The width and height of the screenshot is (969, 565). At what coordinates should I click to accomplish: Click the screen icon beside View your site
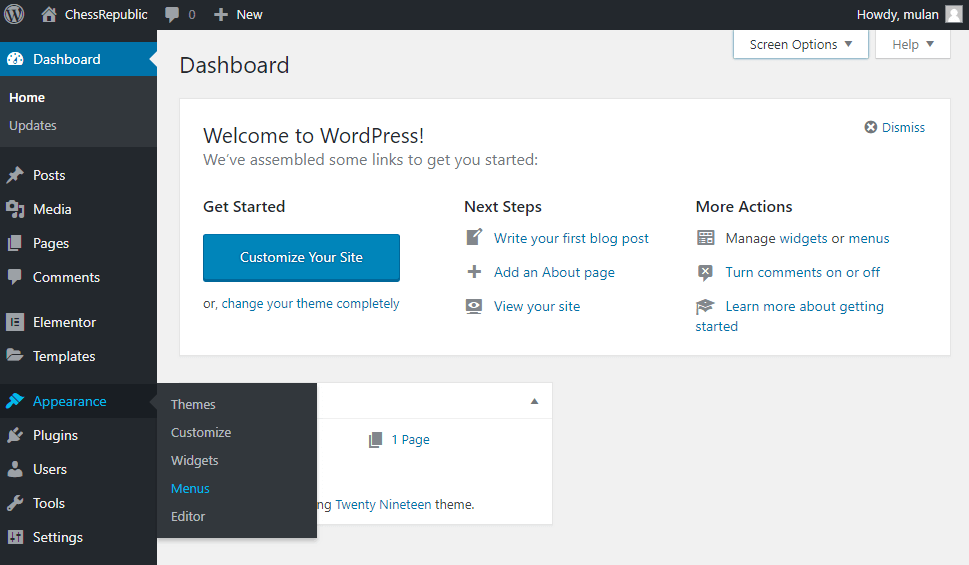[474, 307]
